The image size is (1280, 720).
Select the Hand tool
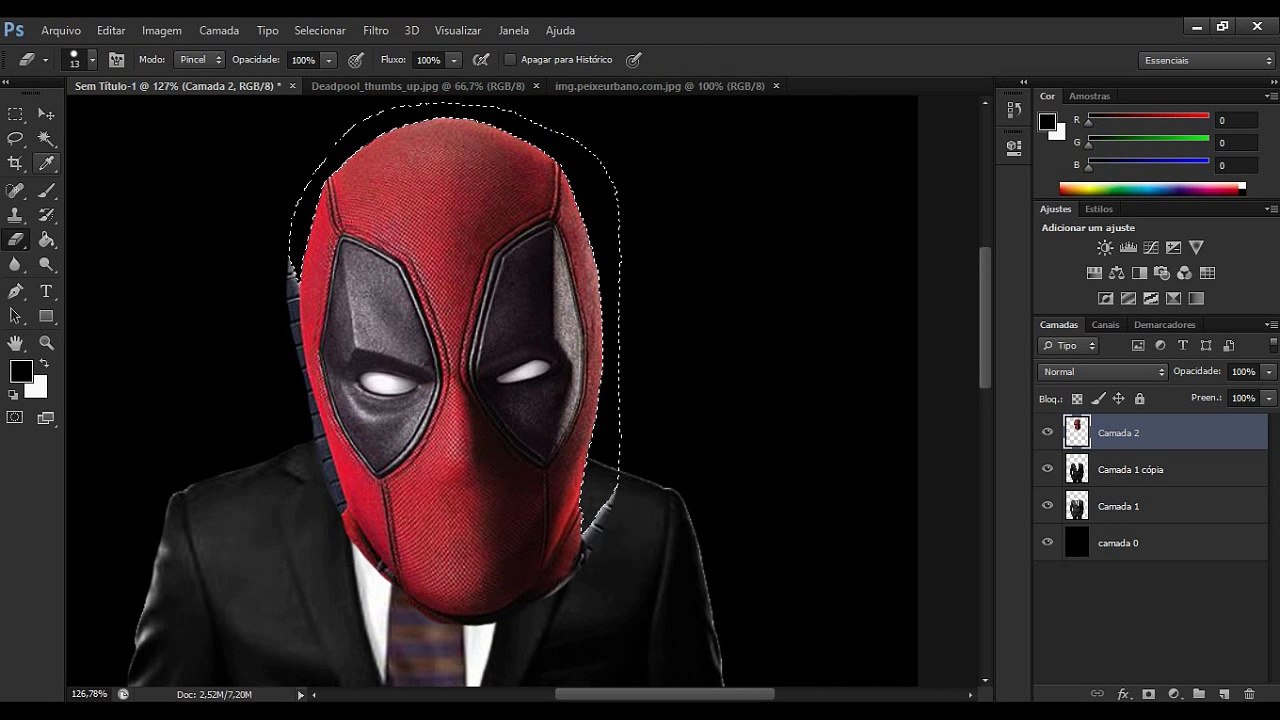tap(15, 343)
